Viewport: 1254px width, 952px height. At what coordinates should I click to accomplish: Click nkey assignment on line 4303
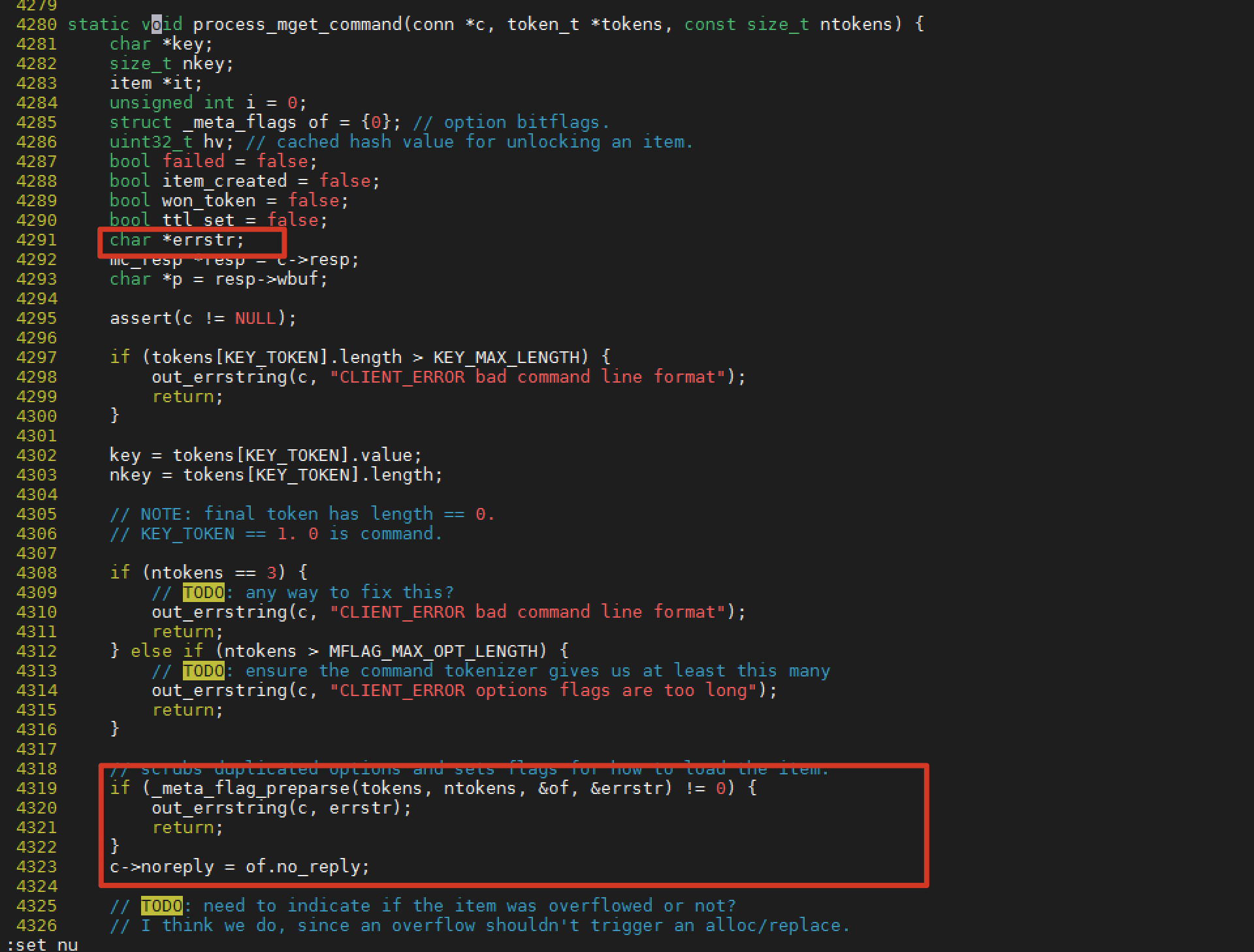tap(276, 475)
